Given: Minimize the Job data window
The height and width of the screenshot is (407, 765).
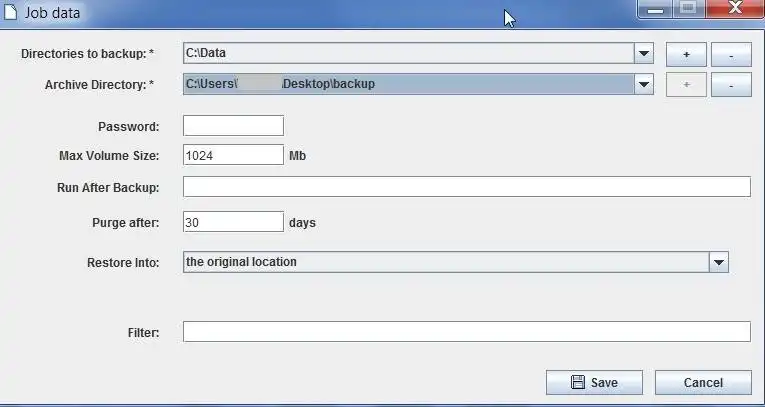Looking at the screenshot, I should (655, 9).
